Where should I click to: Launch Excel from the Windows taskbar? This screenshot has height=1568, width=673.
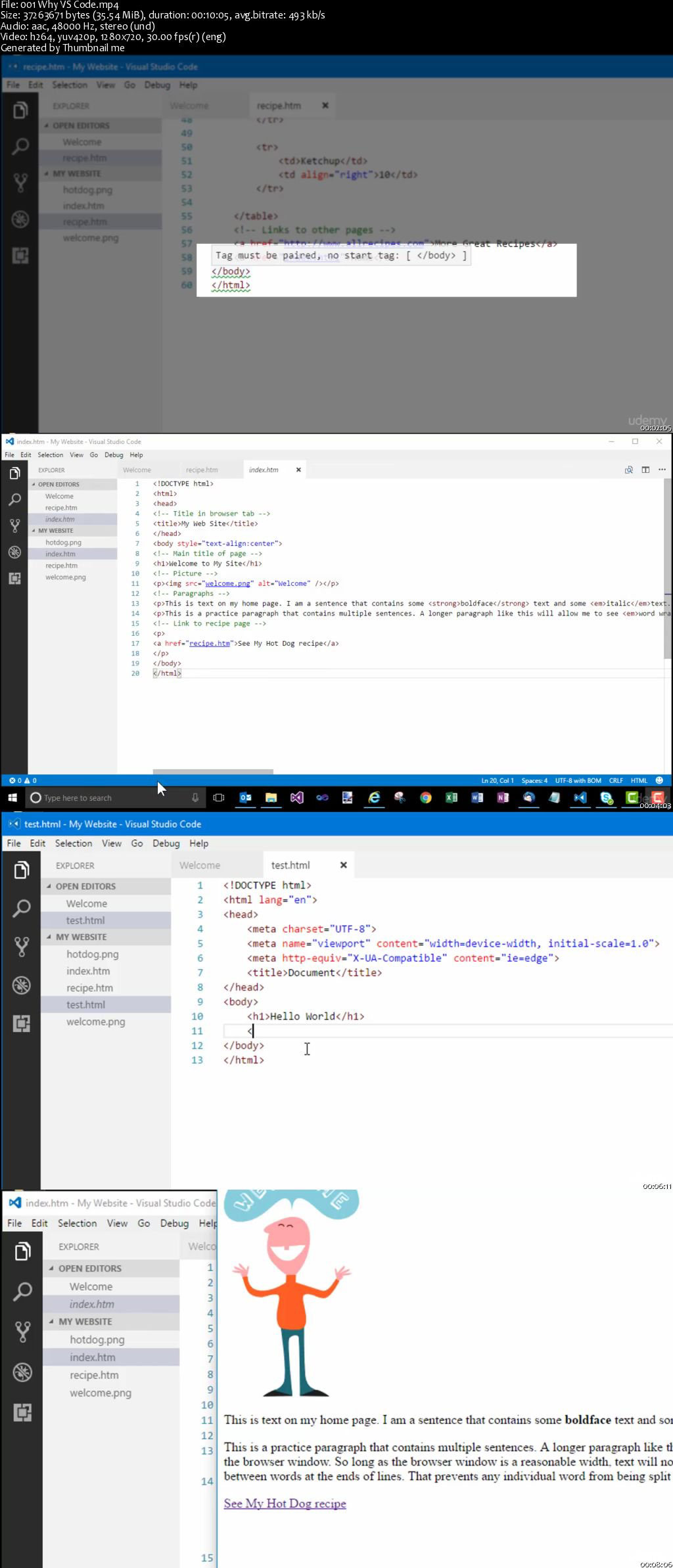[452, 797]
